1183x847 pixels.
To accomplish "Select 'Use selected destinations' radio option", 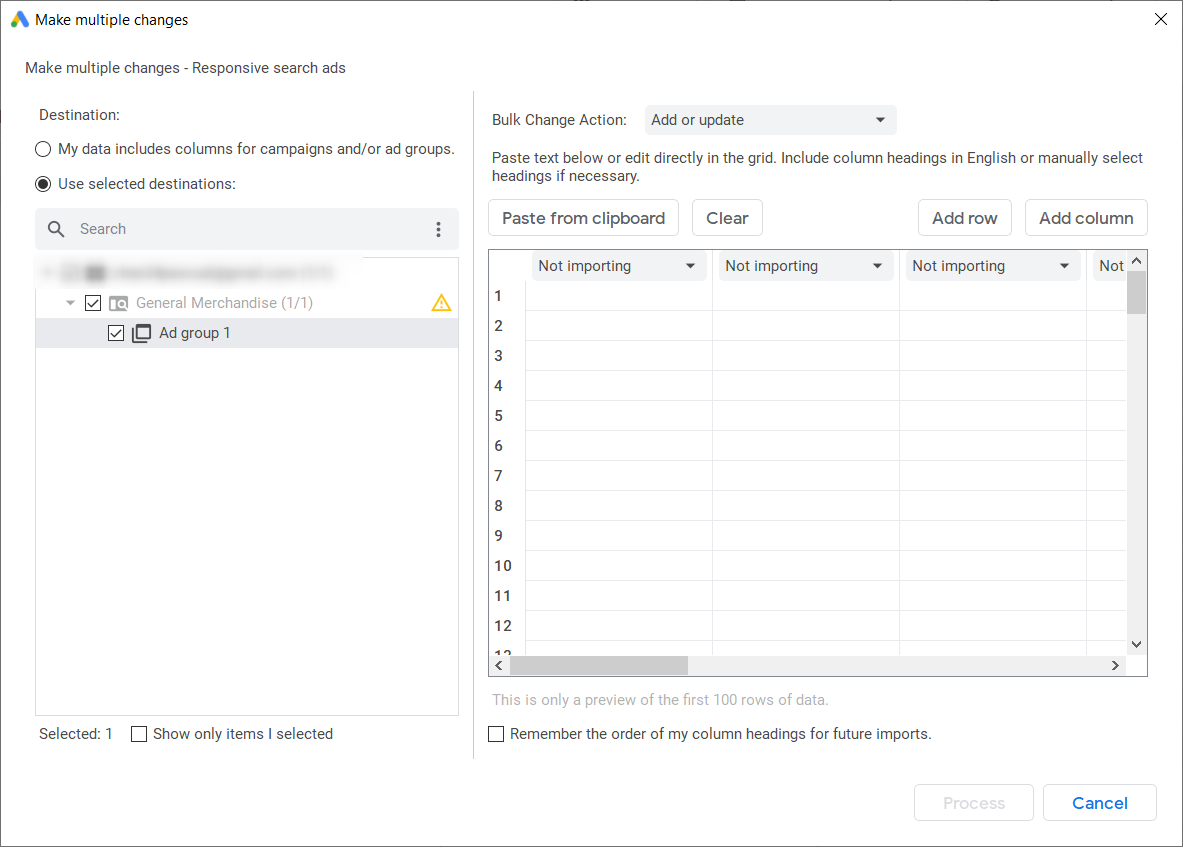I will tap(43, 184).
